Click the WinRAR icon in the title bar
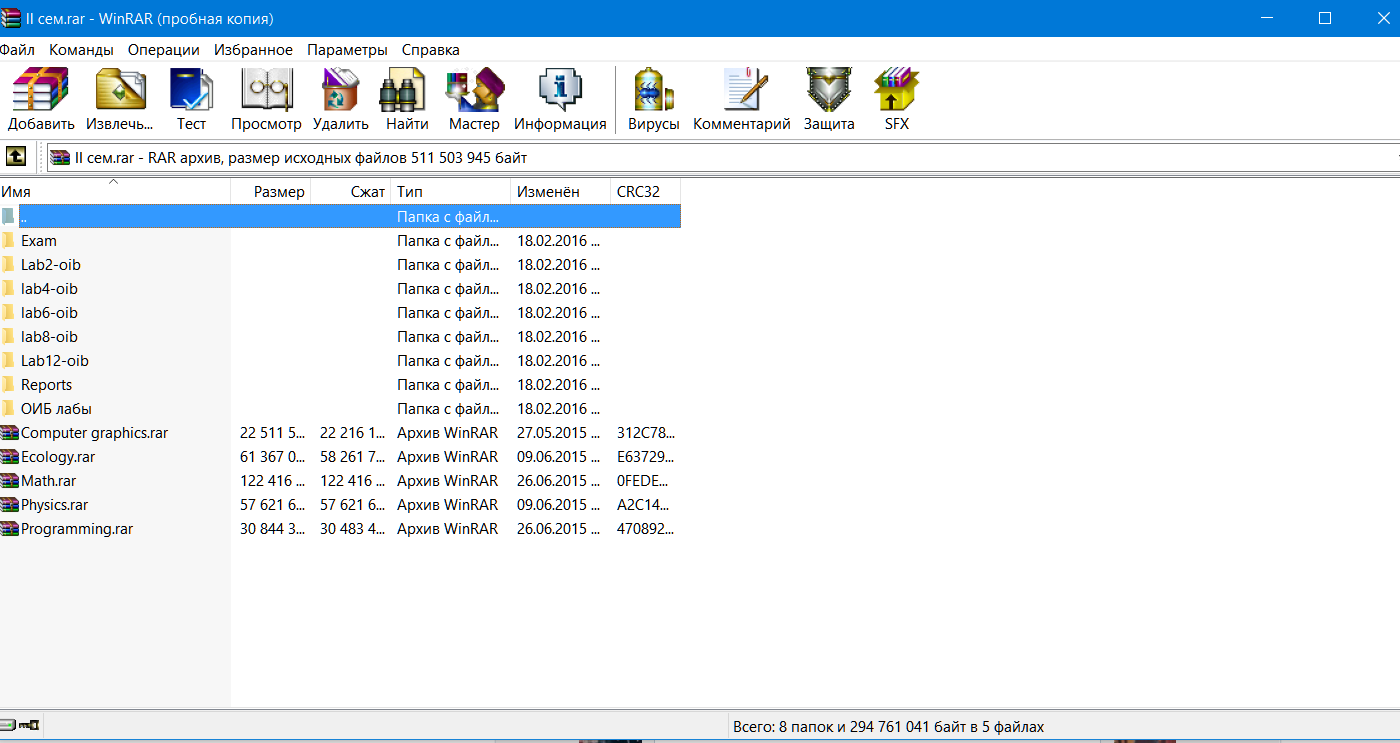Screen dimensions: 1400x743 pyautogui.click(x=11, y=18)
